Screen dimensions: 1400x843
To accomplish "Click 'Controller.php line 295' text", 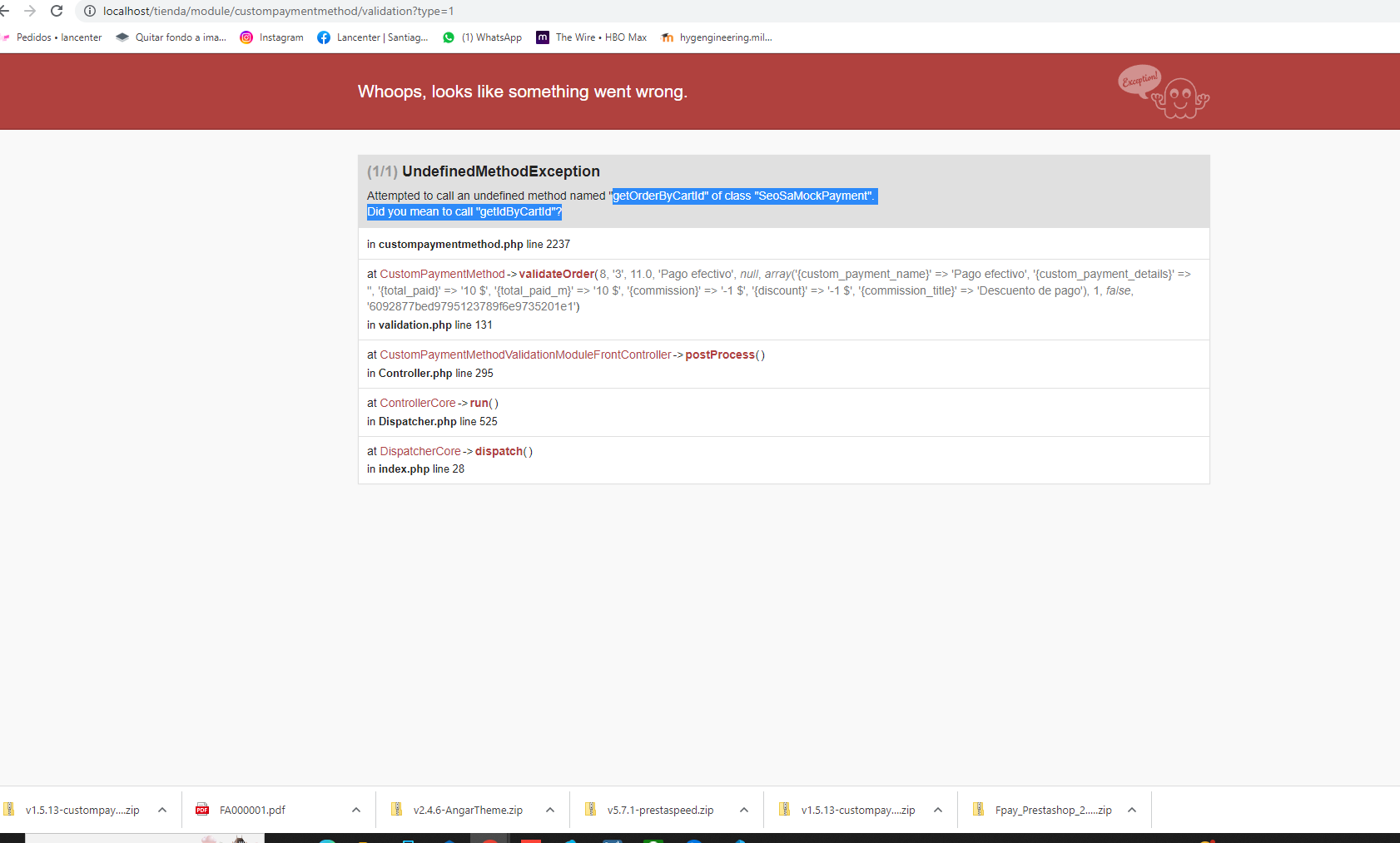I will pyautogui.click(x=436, y=374).
